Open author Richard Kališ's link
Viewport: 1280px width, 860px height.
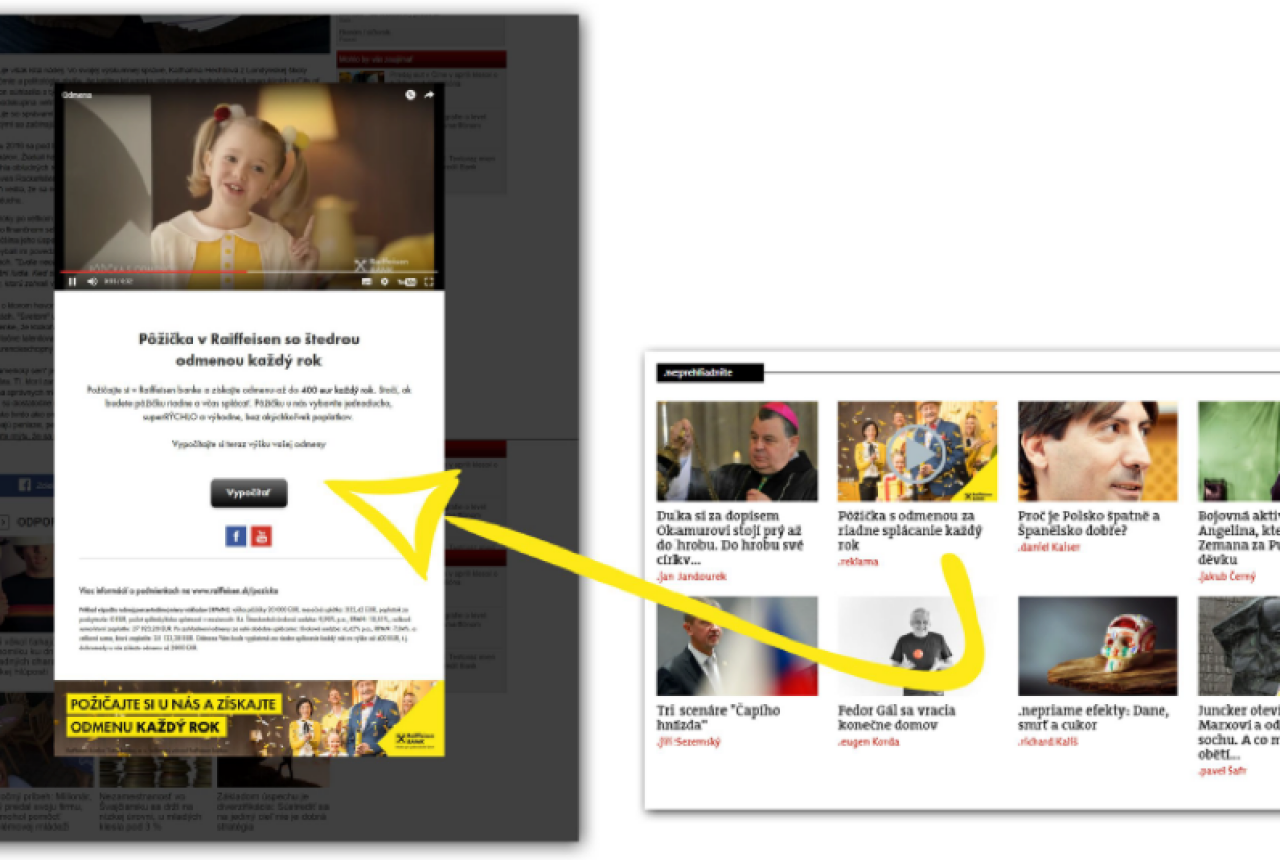click(x=1050, y=743)
